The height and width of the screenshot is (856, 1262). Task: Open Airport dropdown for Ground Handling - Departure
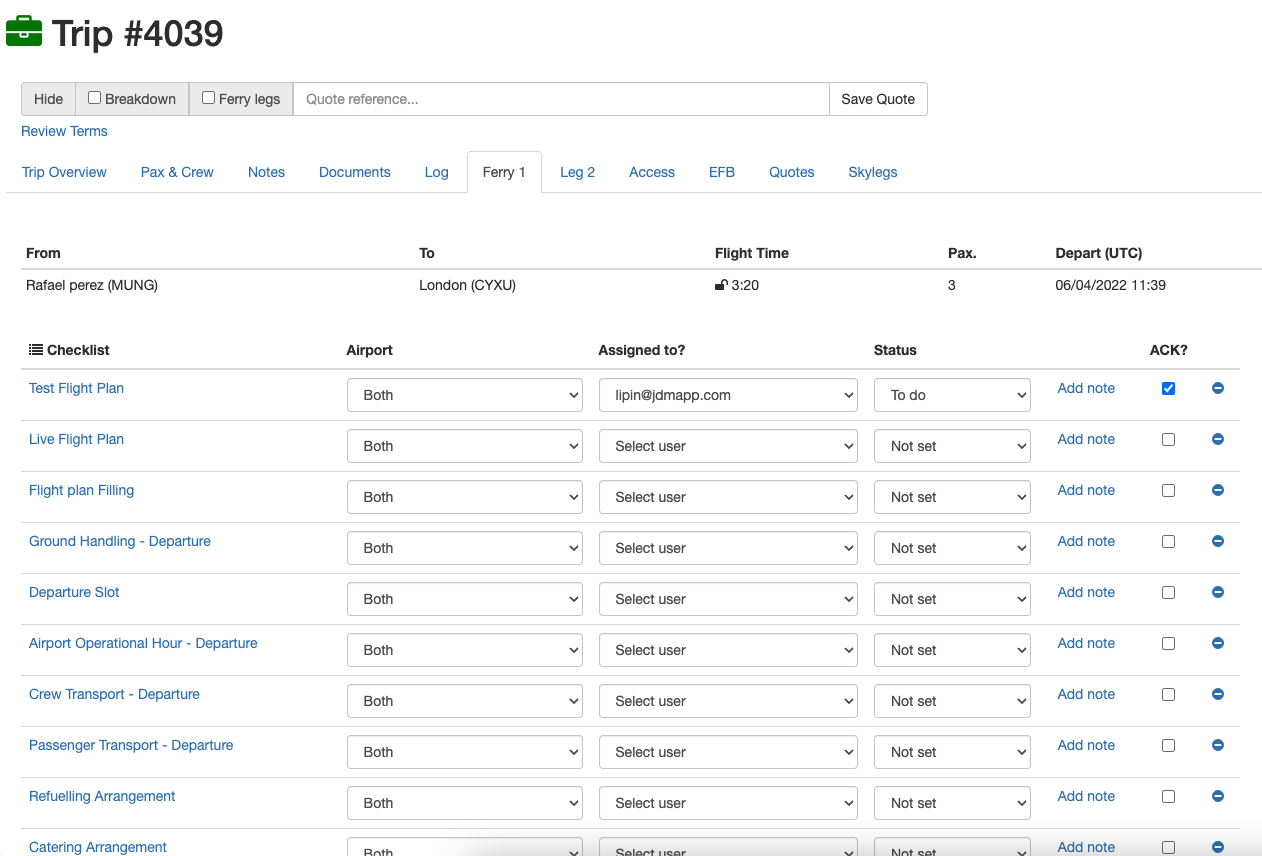[464, 548]
